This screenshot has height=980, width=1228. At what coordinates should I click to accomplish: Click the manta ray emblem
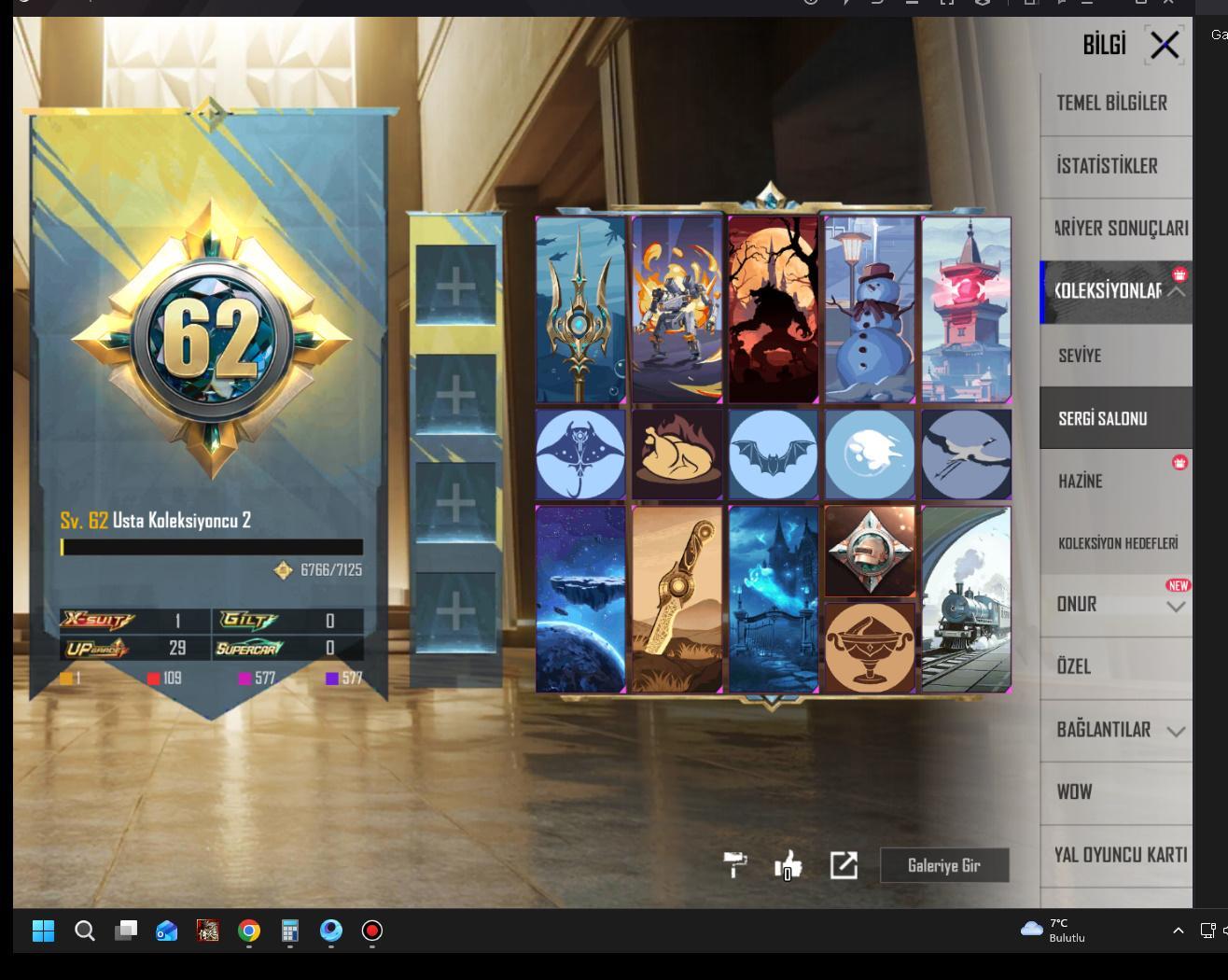tap(580, 455)
